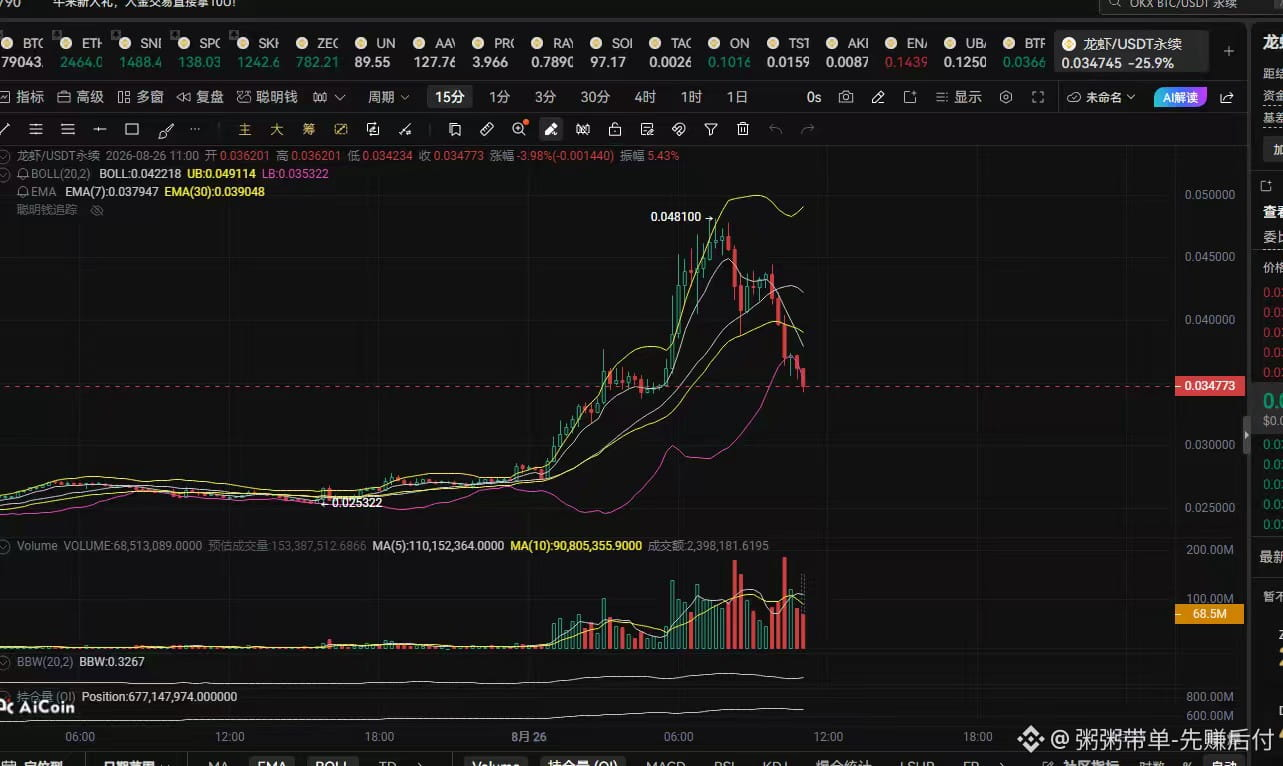Click the magnet candlestick snap icon
Screen dimensions: 1283x766
583,129
